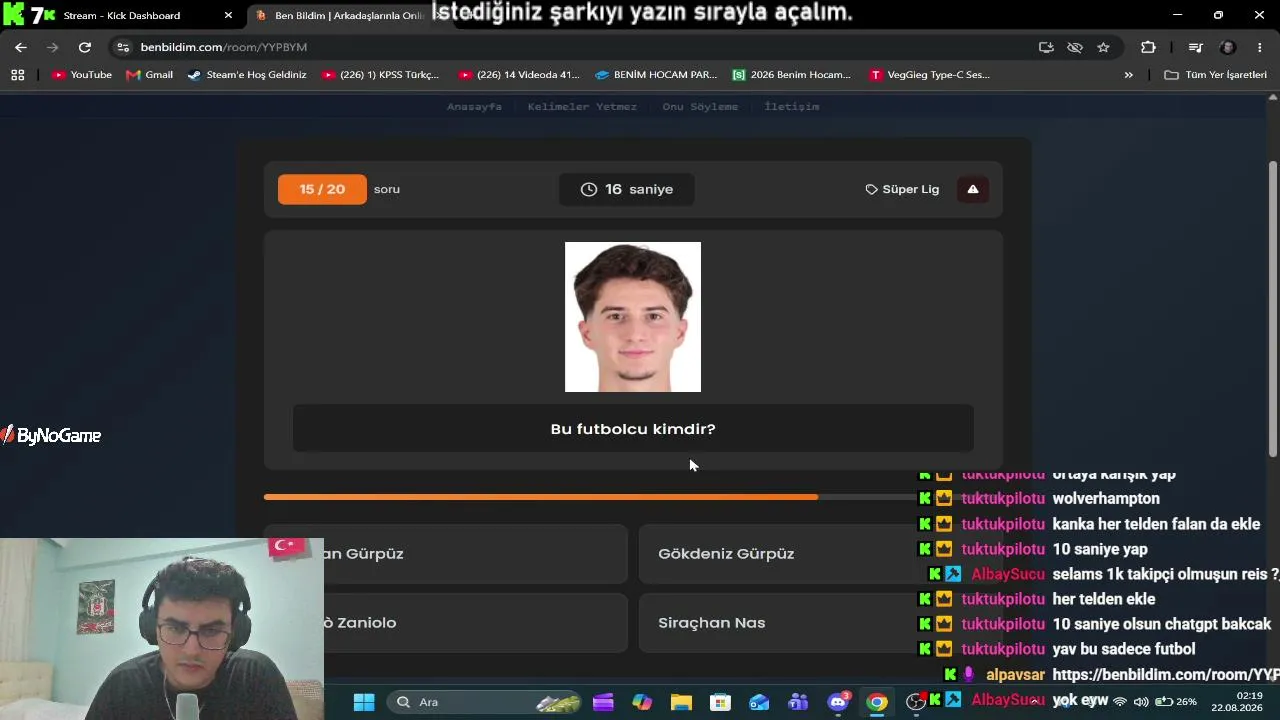Open the 14 Videoda bookmark
Image resolution: width=1280 pixels, height=720 pixels.
518,75
